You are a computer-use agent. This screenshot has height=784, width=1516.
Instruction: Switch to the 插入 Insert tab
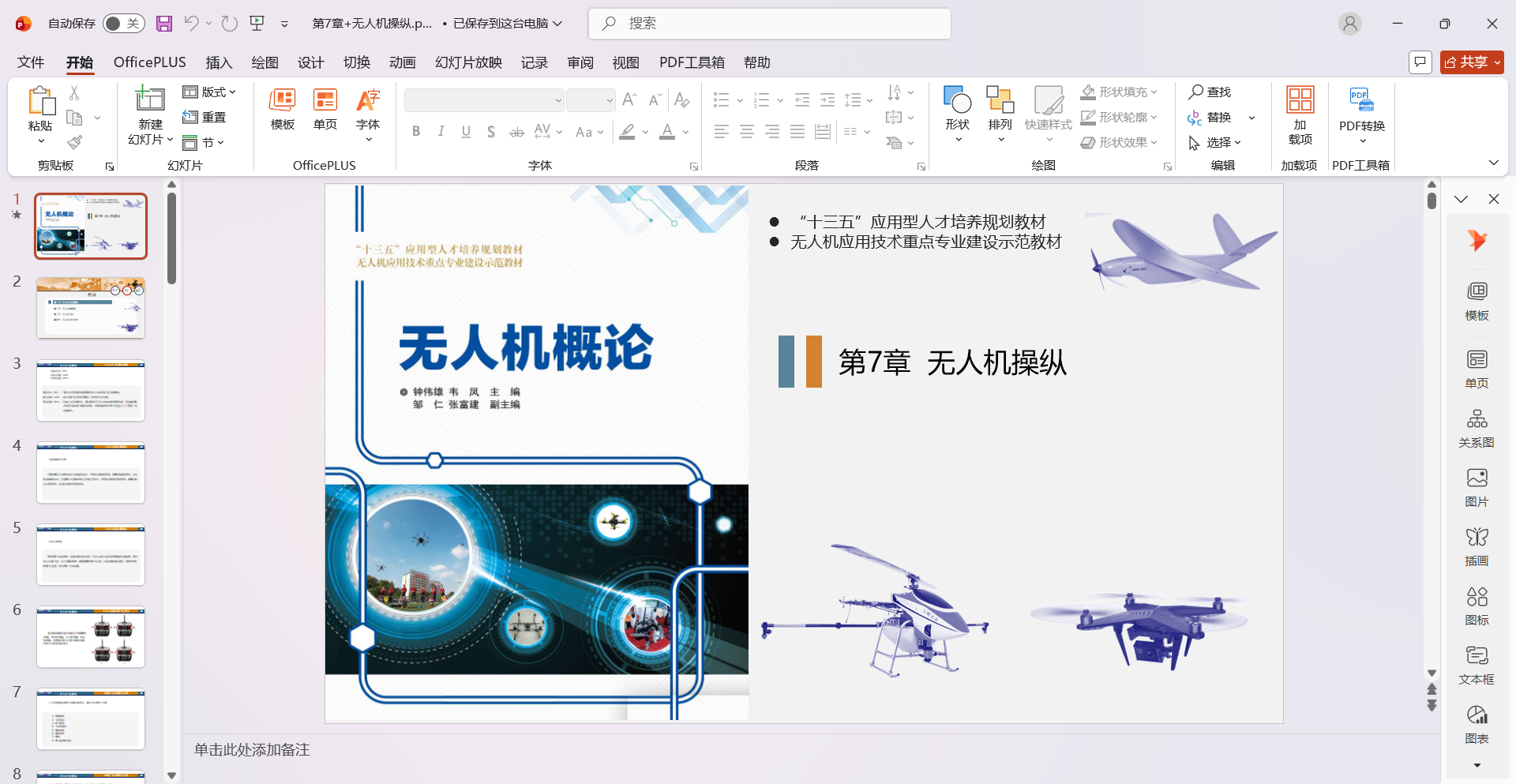[x=219, y=62]
